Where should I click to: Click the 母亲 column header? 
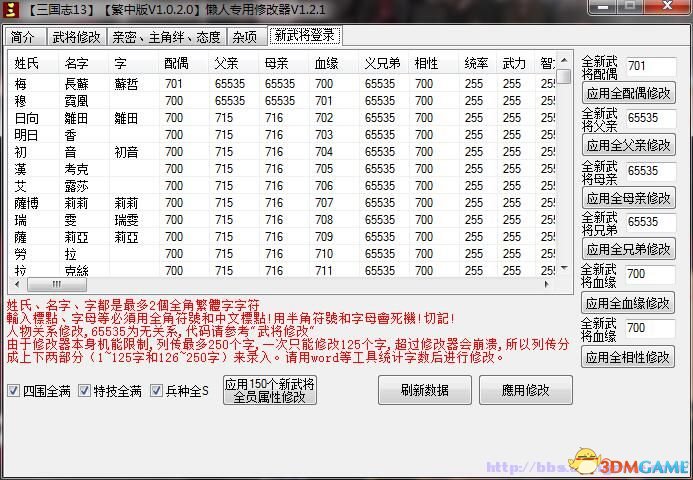pos(283,63)
